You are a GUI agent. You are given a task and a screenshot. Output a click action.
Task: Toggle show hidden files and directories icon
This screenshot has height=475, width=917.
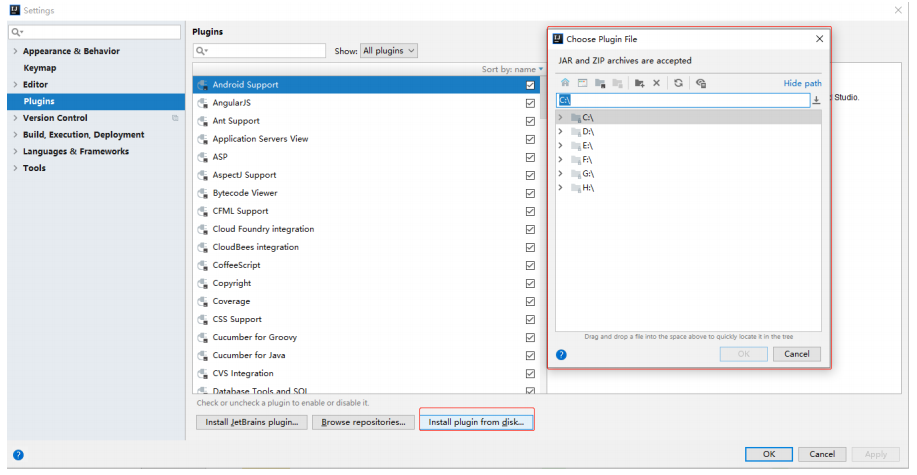701,83
